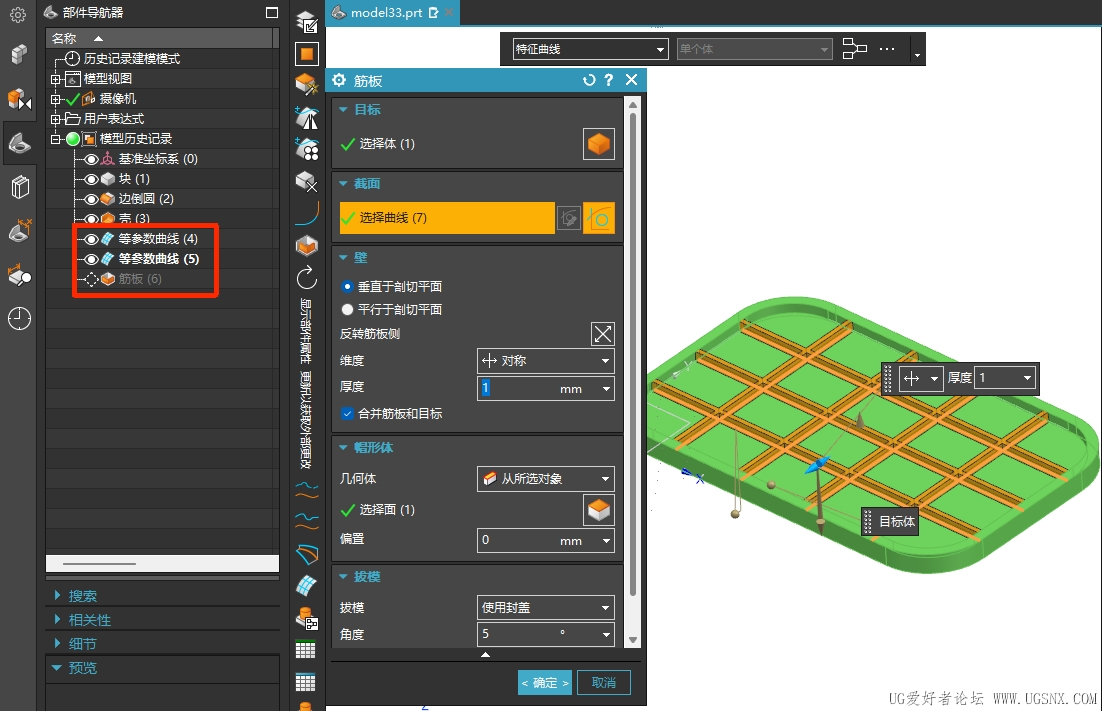This screenshot has width=1102, height=711.
Task: Click select face cube icon in Cap section
Action: [599, 510]
